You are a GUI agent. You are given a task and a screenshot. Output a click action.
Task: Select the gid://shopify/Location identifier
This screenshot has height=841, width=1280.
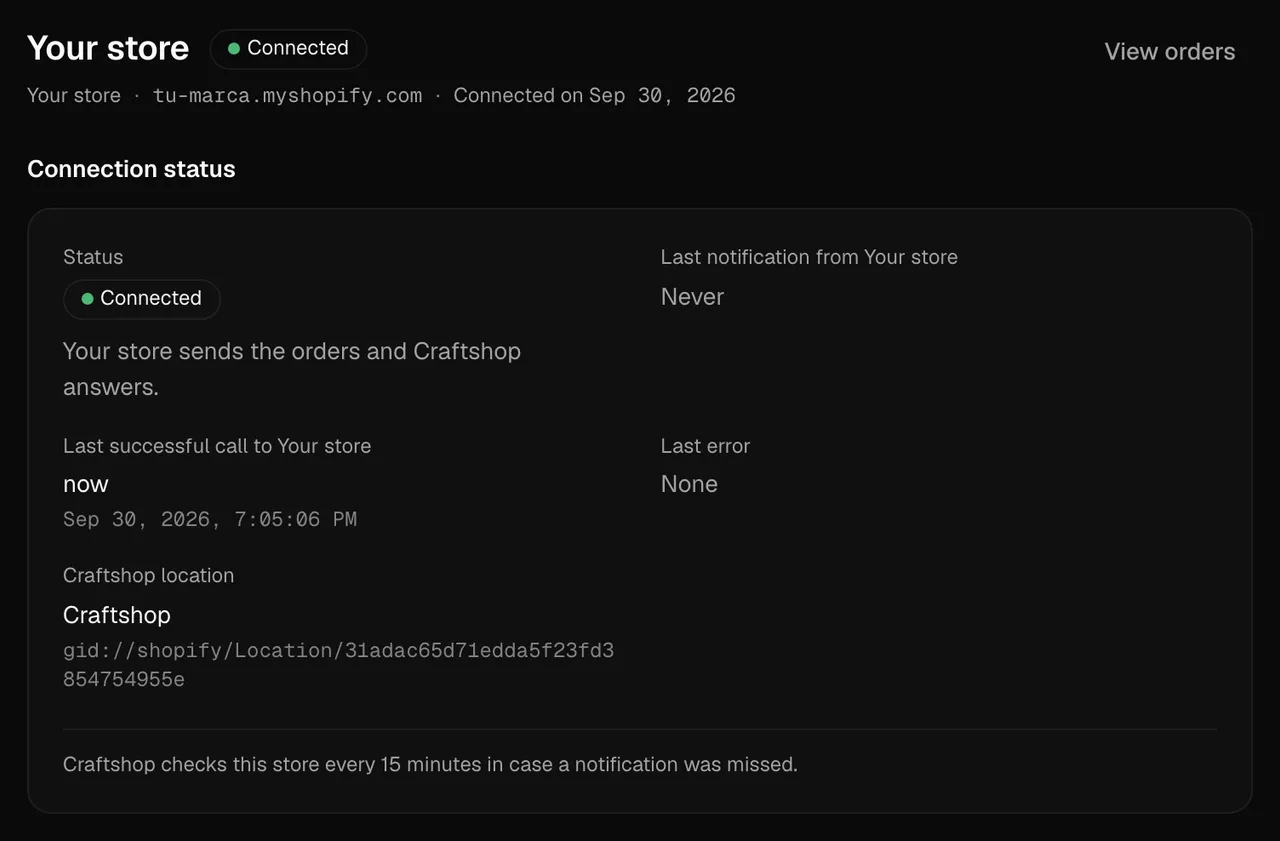pos(338,665)
